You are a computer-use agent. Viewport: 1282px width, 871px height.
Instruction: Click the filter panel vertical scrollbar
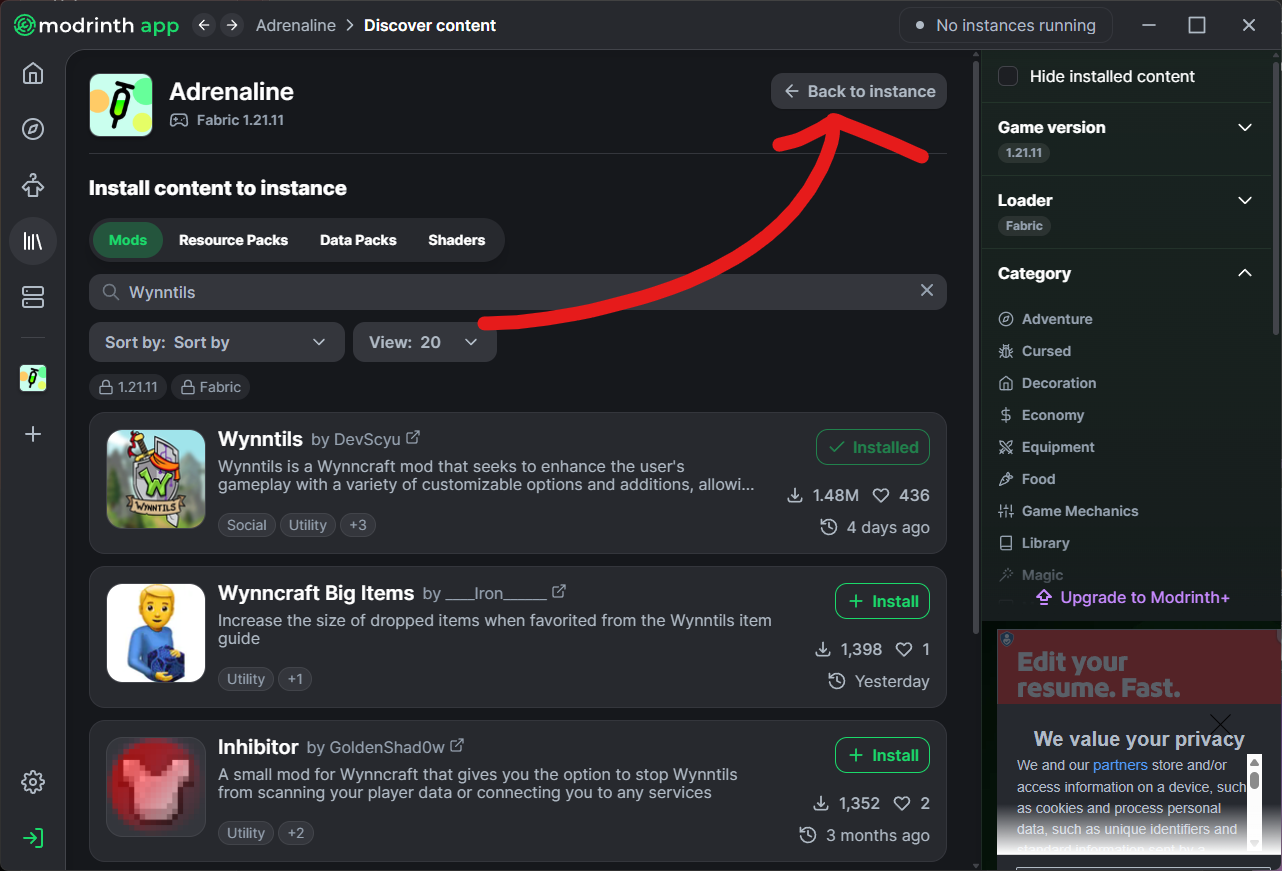[x=1275, y=198]
